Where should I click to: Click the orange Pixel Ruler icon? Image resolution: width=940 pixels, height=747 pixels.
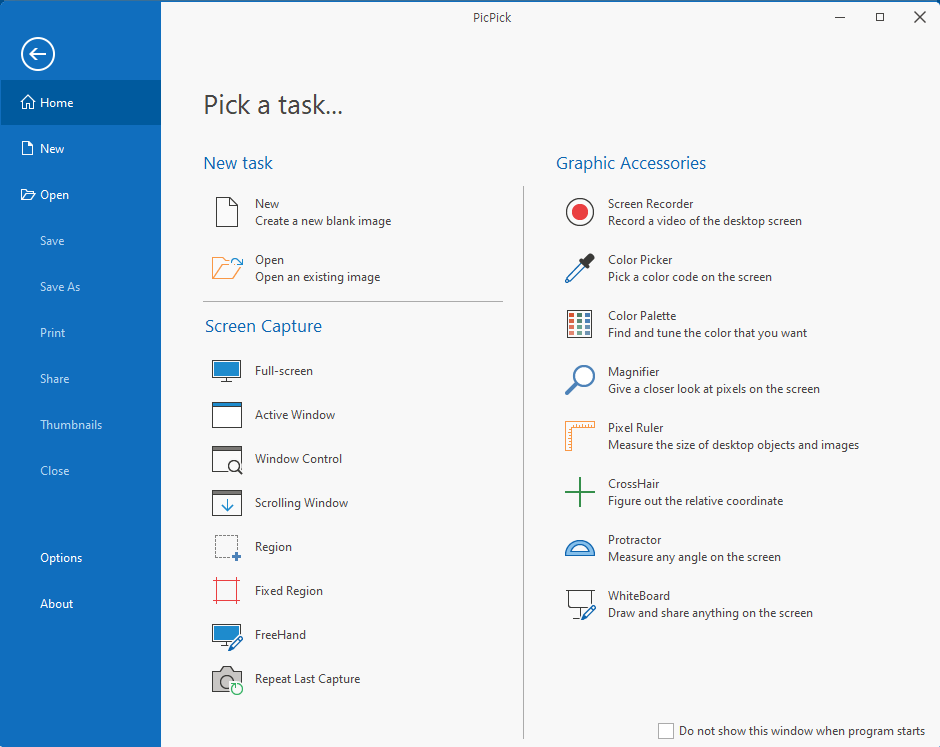click(580, 436)
